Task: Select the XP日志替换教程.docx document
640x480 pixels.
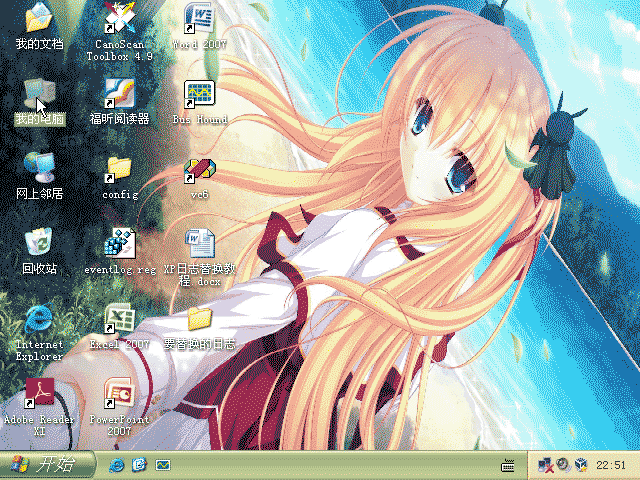Action: pyautogui.click(x=199, y=244)
